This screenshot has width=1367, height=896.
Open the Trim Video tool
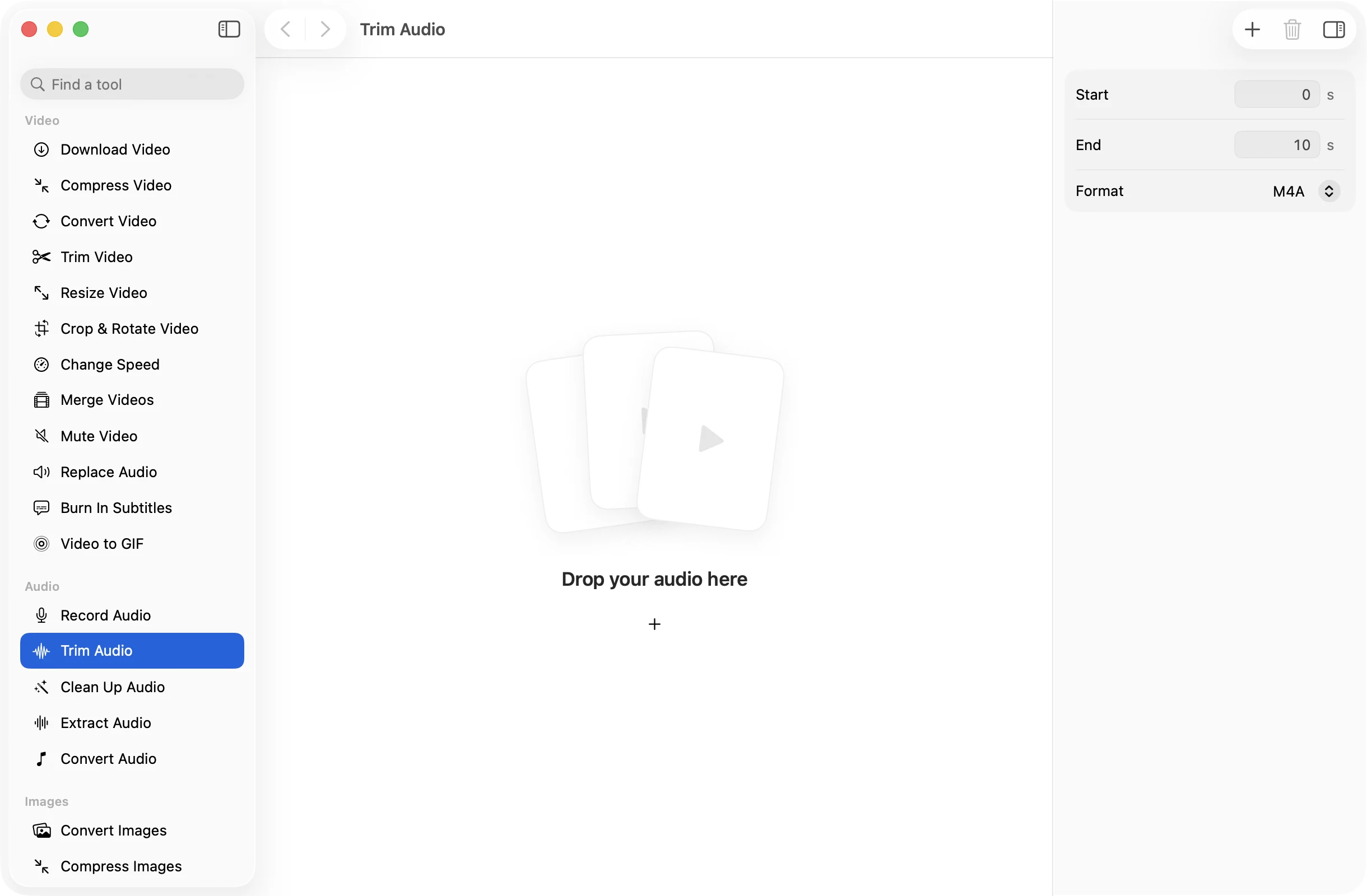pos(132,257)
